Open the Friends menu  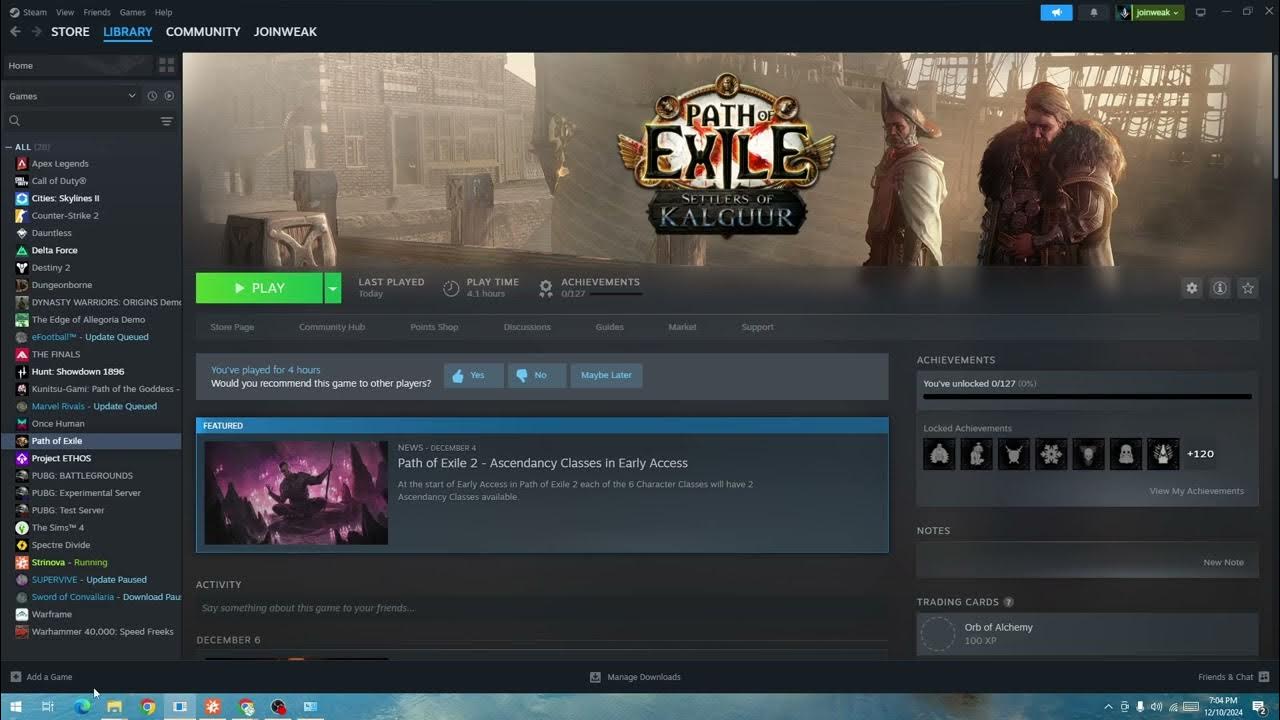97,12
